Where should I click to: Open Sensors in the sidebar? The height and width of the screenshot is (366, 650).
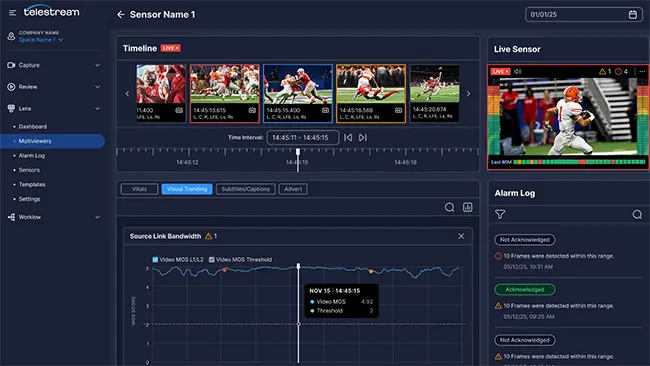29,170
